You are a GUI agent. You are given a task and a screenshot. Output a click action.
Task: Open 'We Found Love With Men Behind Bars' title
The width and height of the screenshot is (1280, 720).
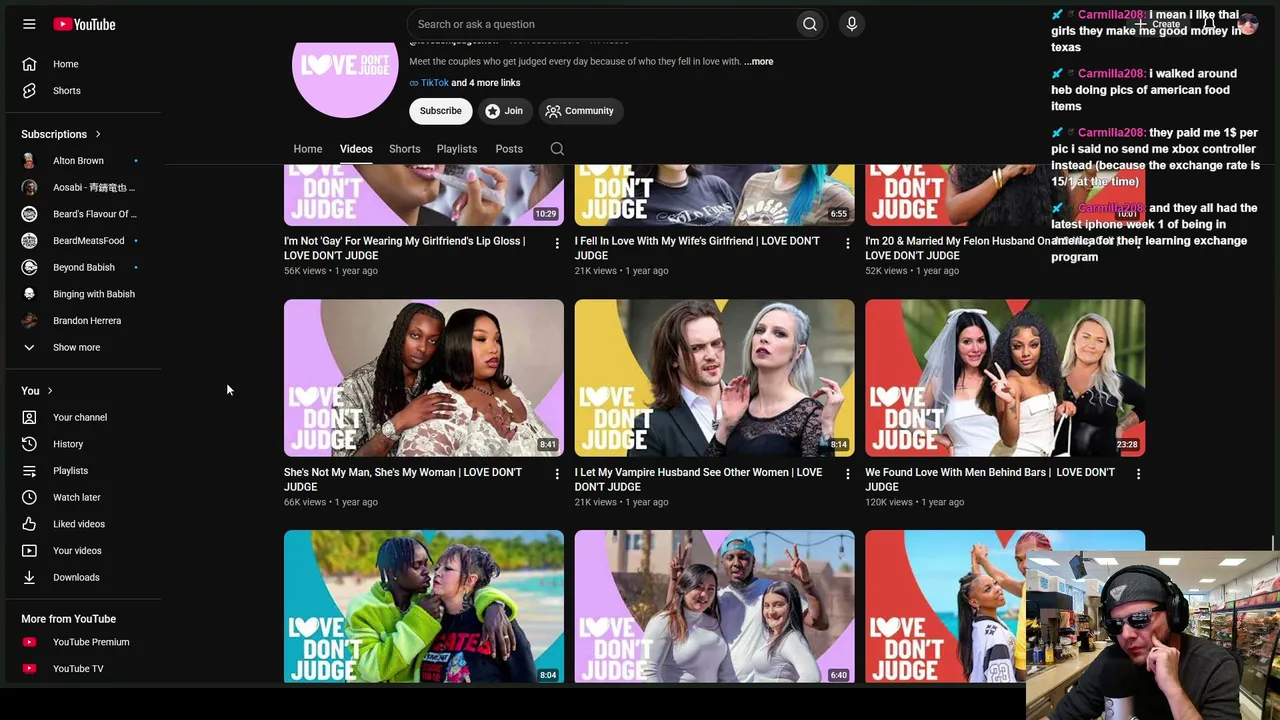pos(990,480)
